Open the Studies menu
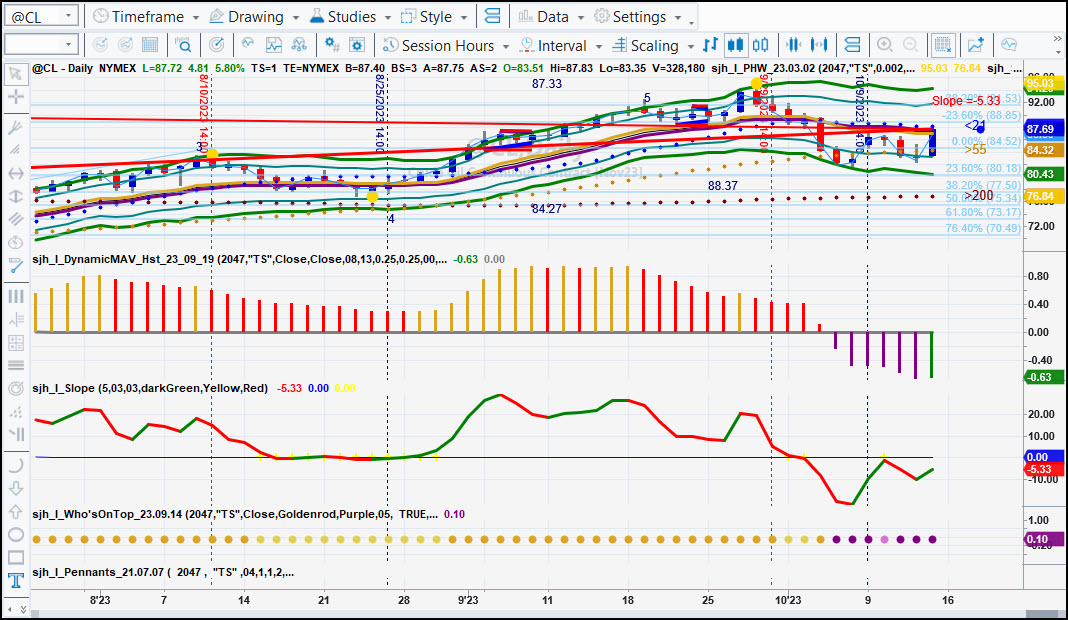This screenshot has width=1068, height=620. click(x=343, y=16)
